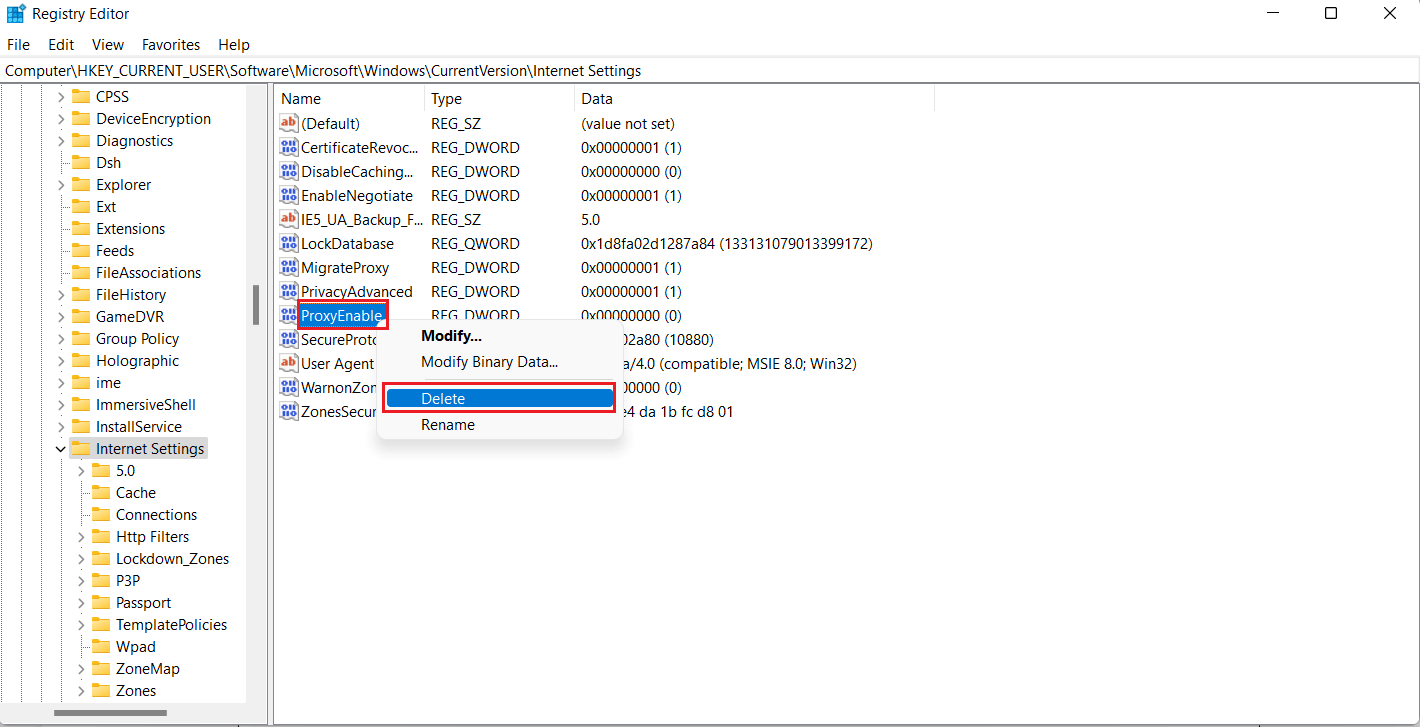Click Modify... in the context menu
The width and height of the screenshot is (1420, 727).
point(450,335)
